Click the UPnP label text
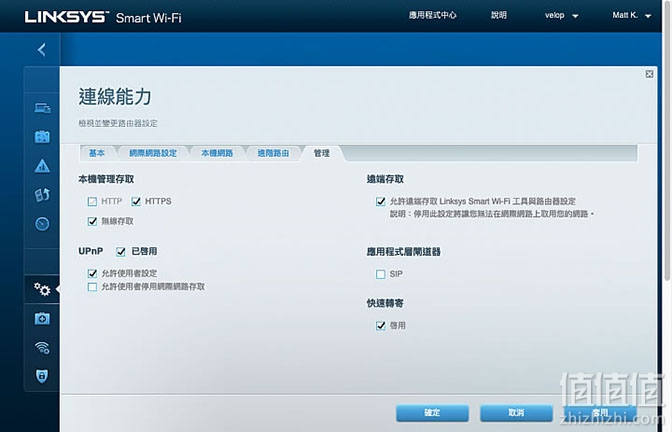This screenshot has height=432, width=672. pos(90,251)
